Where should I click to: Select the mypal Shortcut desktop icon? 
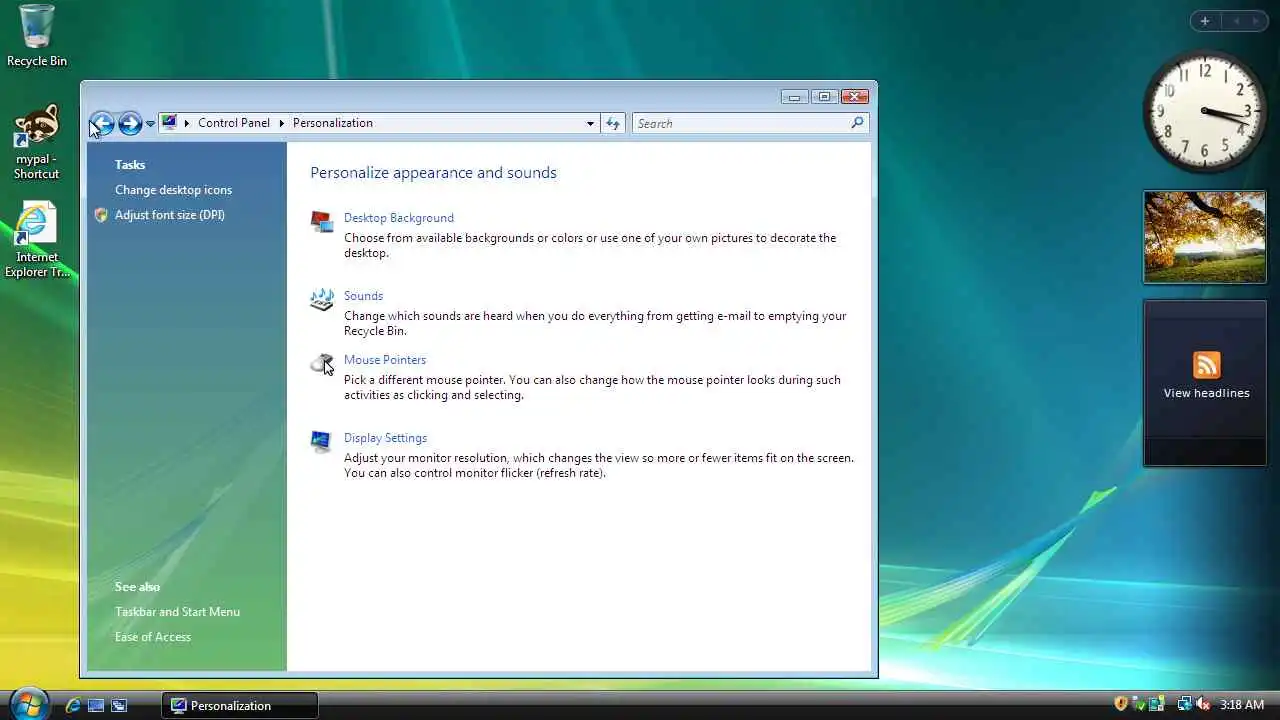[x=37, y=143]
